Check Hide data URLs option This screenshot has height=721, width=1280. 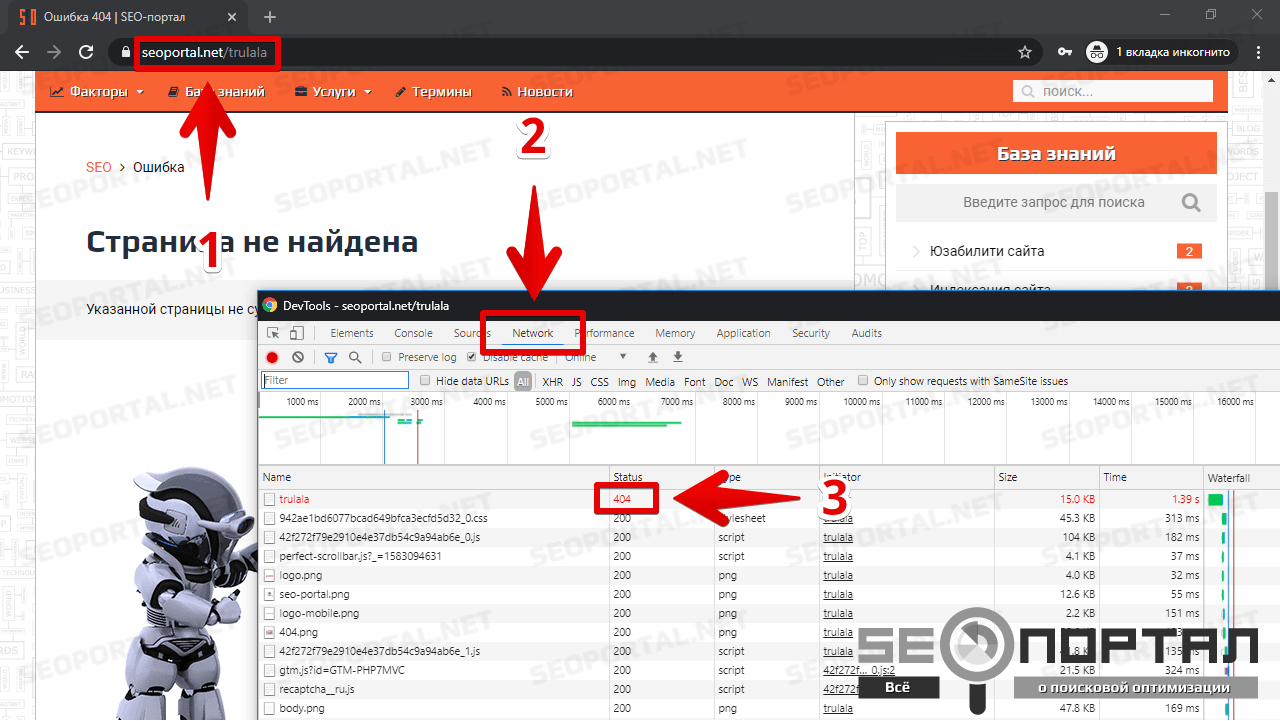point(425,381)
